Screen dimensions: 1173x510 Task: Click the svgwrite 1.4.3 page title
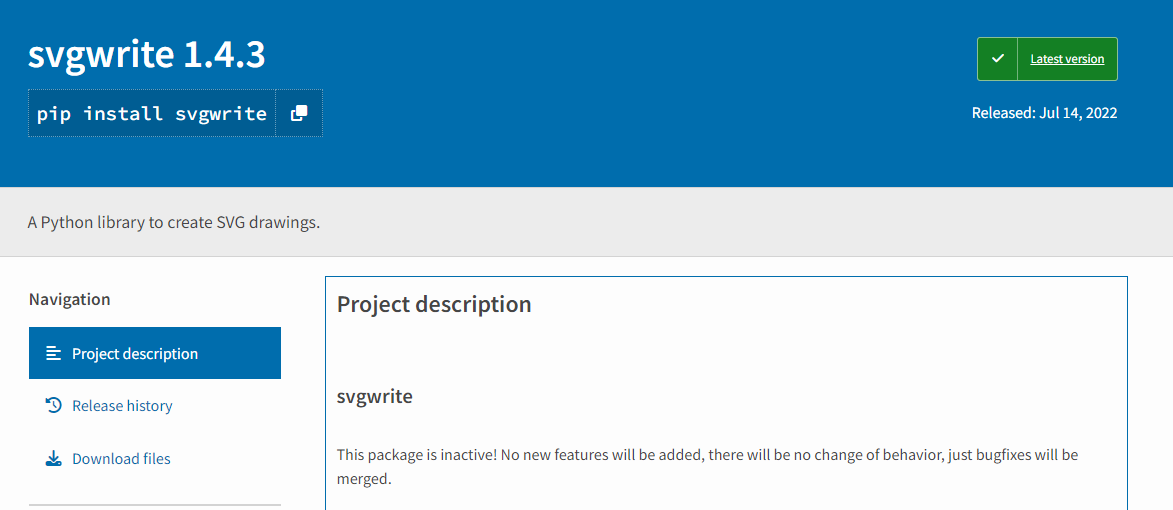pos(147,55)
